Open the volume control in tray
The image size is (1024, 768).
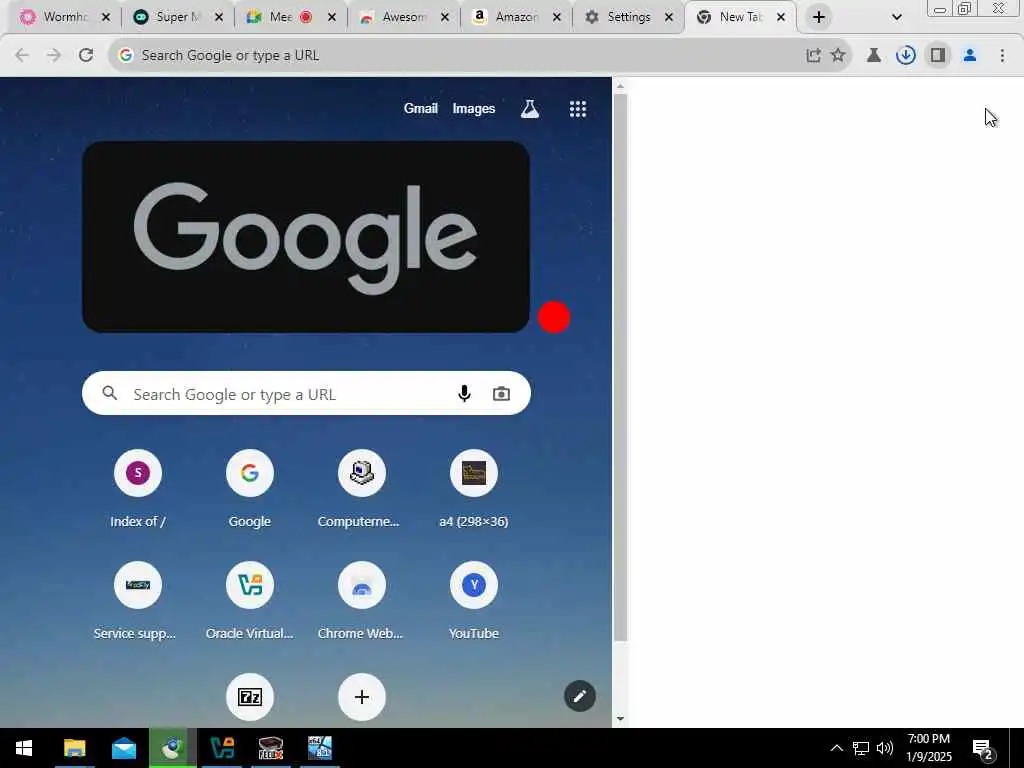coord(885,748)
